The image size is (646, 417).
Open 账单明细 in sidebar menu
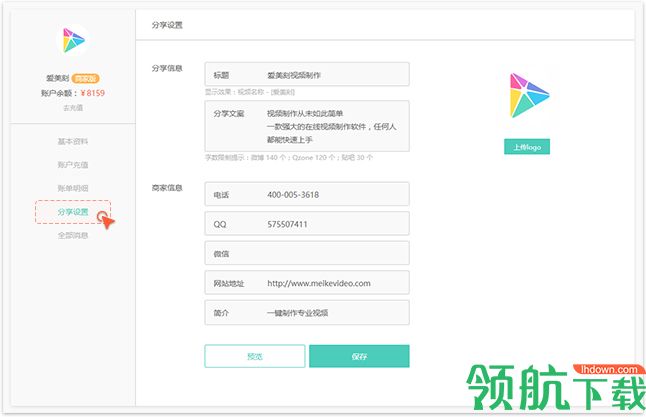pos(73,188)
